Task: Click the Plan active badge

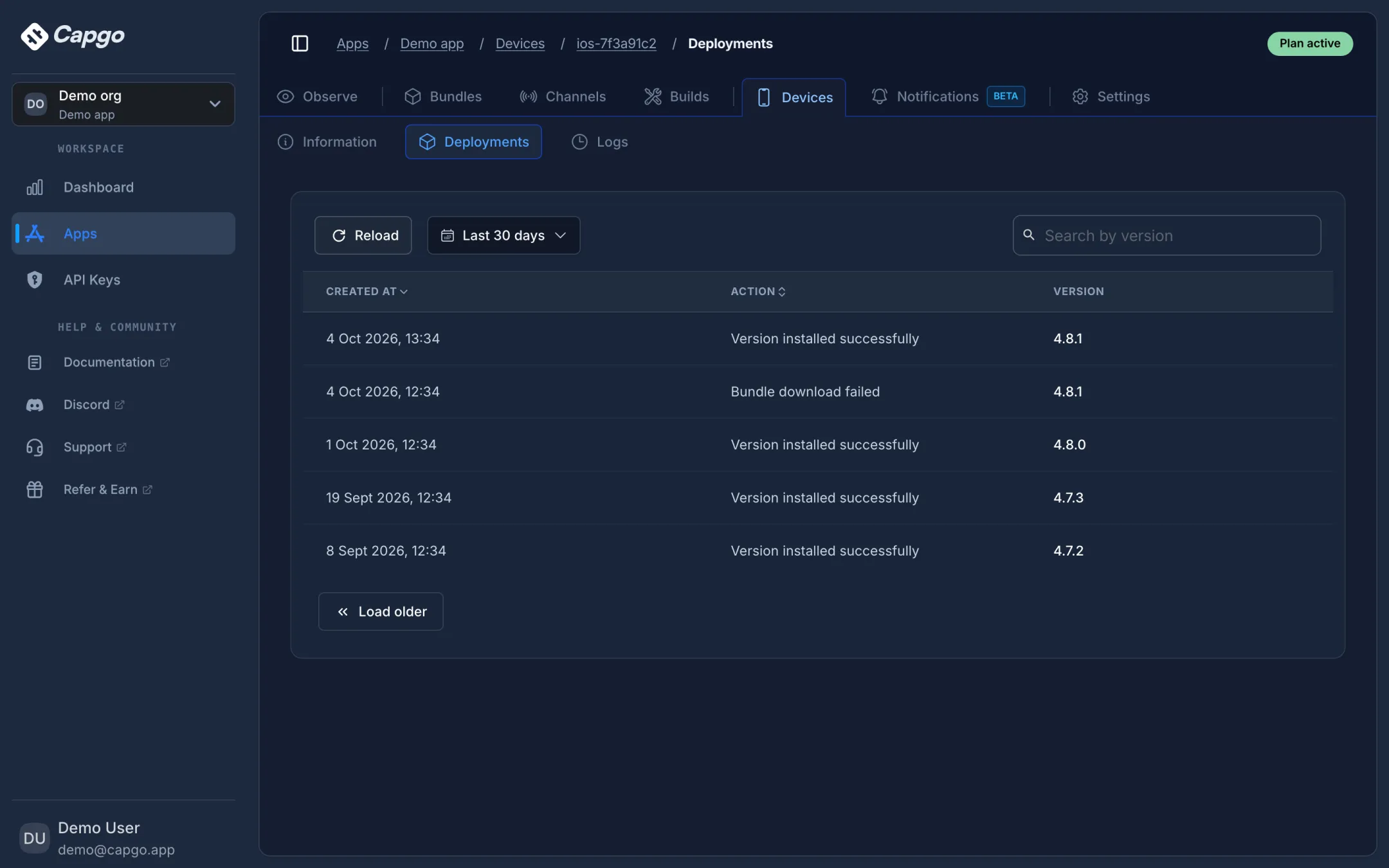Action: click(1310, 43)
